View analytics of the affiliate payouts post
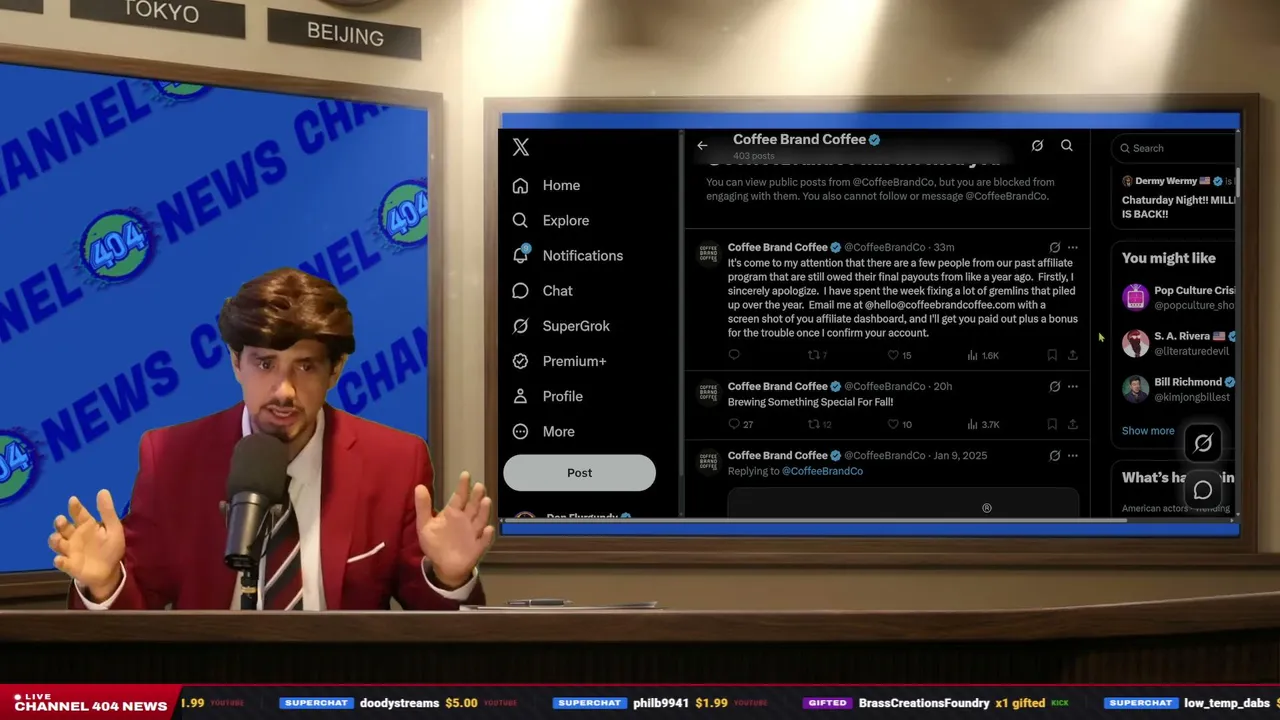The height and width of the screenshot is (720, 1280). (x=983, y=355)
